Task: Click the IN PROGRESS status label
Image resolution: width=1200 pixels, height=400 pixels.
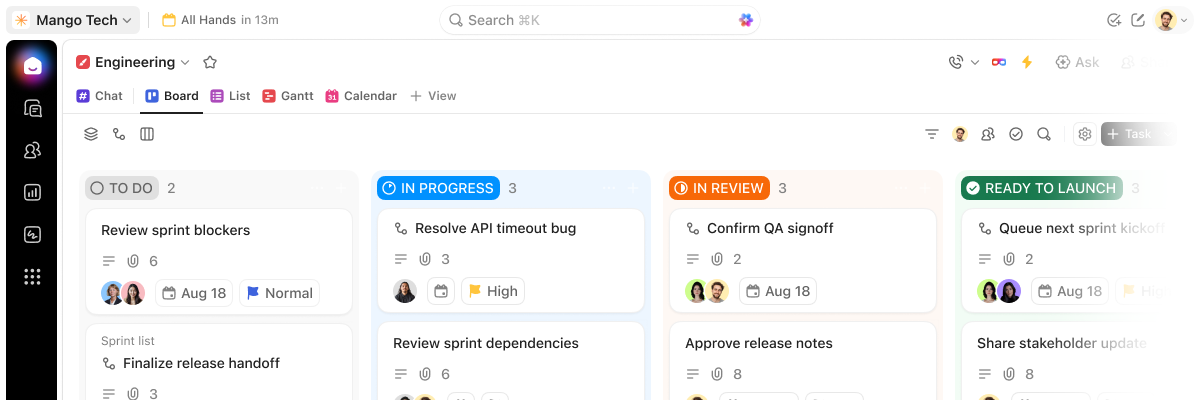Action: (x=439, y=188)
